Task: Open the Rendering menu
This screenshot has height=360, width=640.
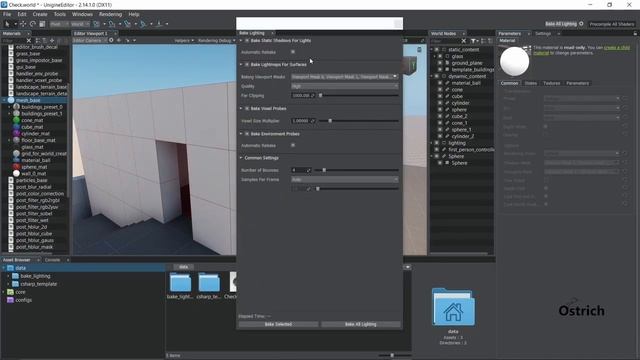Action: click(110, 14)
